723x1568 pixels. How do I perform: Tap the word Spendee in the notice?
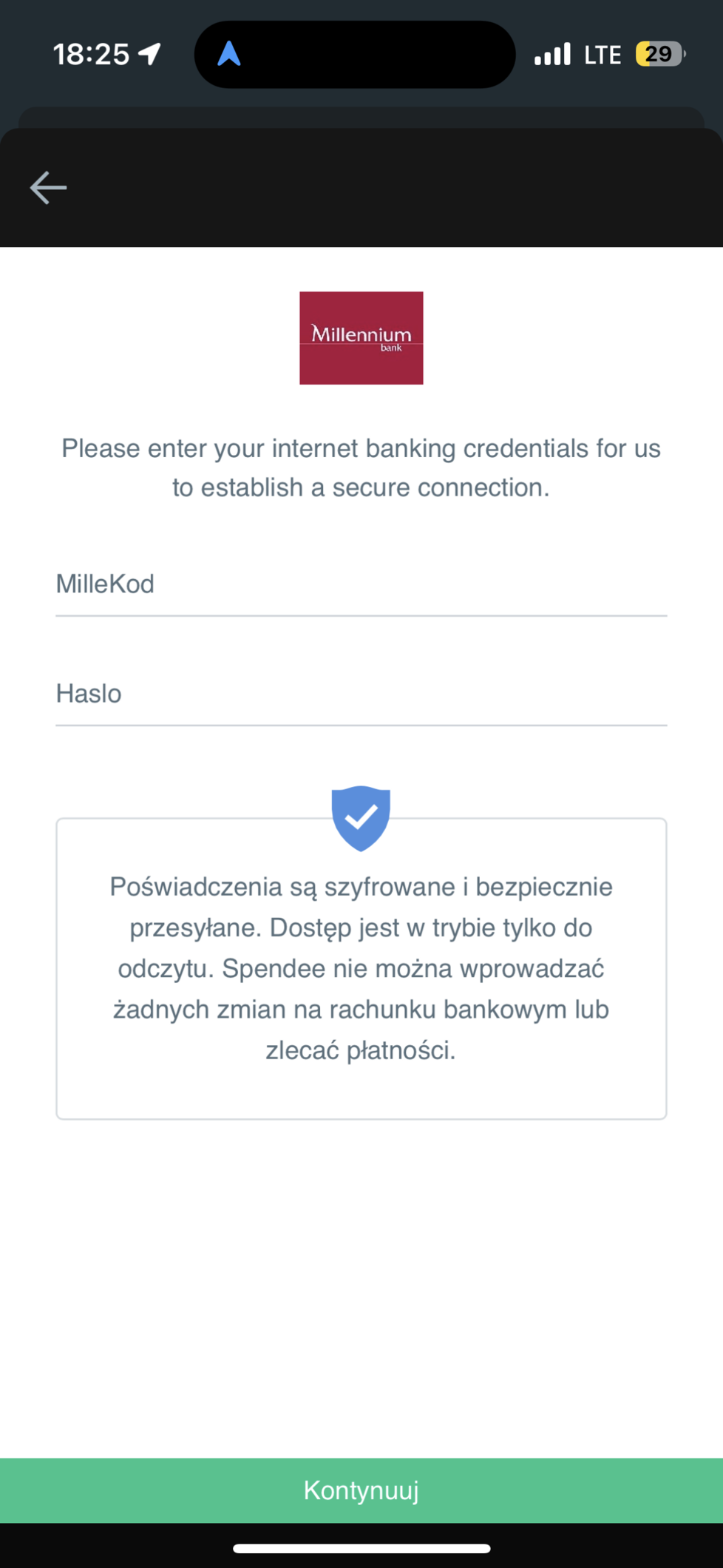(274, 968)
